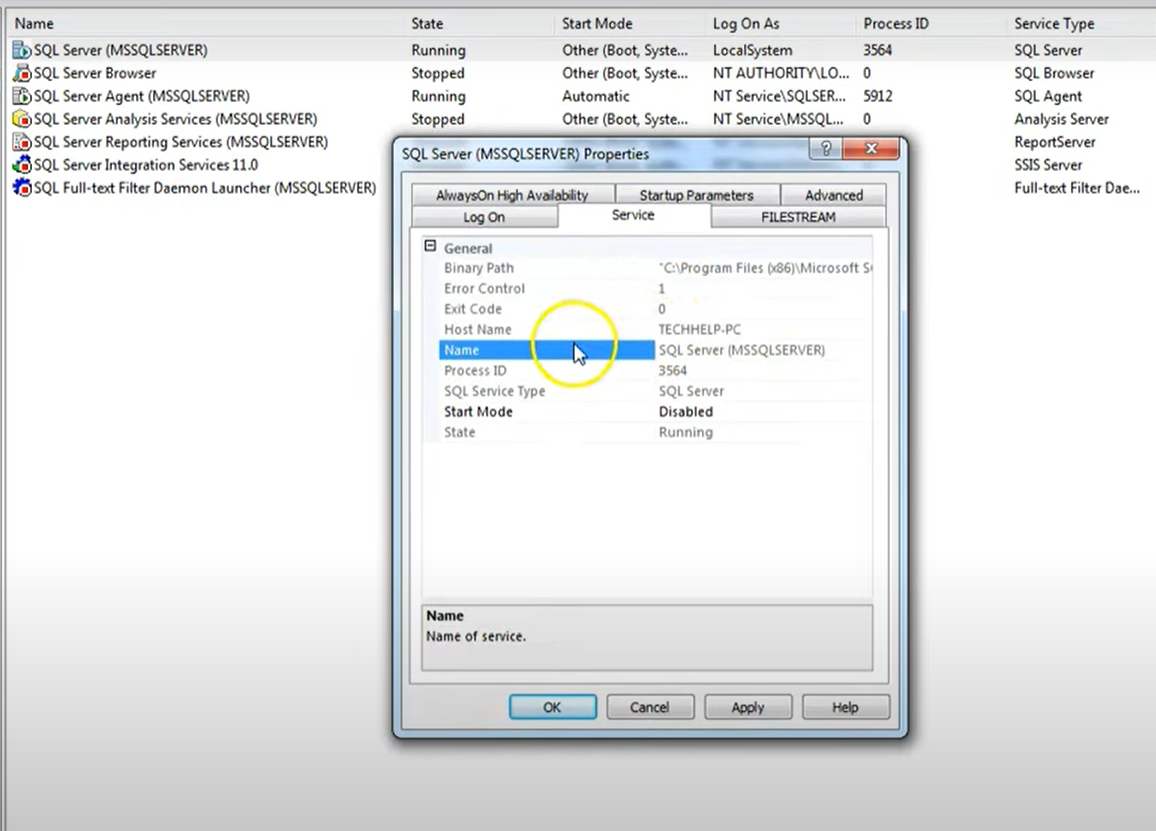This screenshot has width=1156, height=831.
Task: Close the Properties dialog with X
Action: pos(871,148)
